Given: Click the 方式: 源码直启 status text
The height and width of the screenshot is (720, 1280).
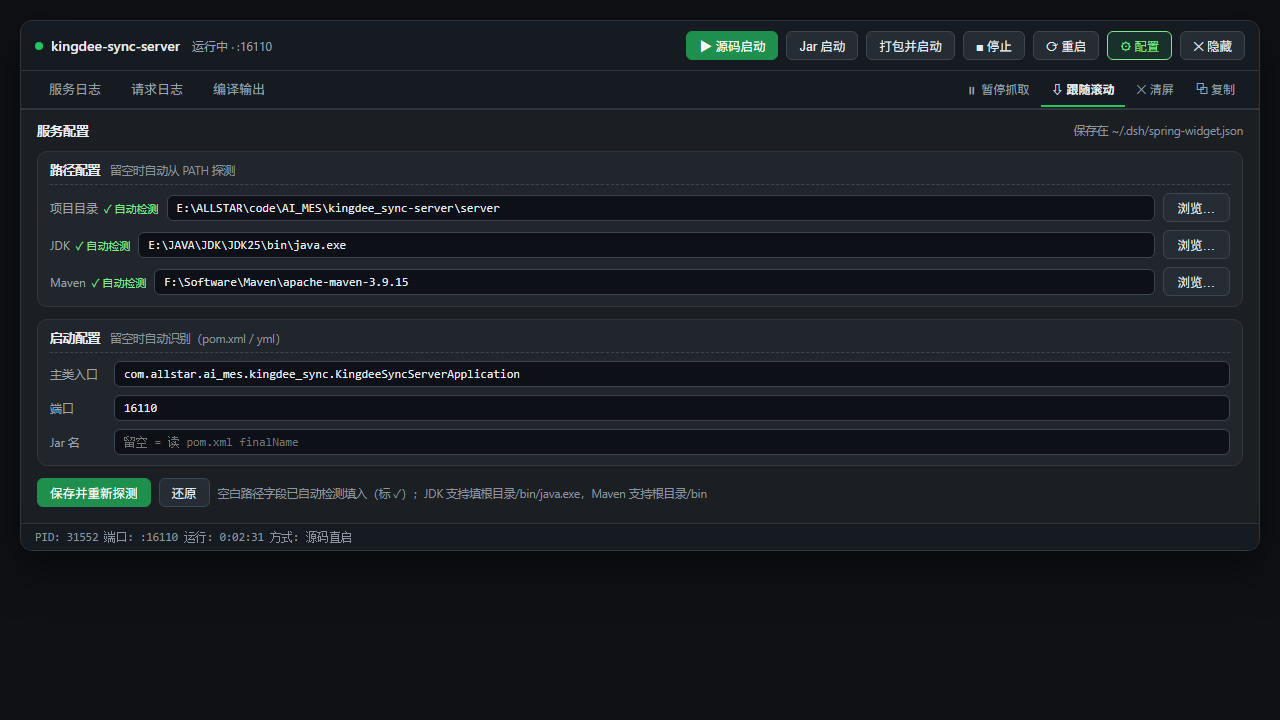Looking at the screenshot, I should 311,537.
